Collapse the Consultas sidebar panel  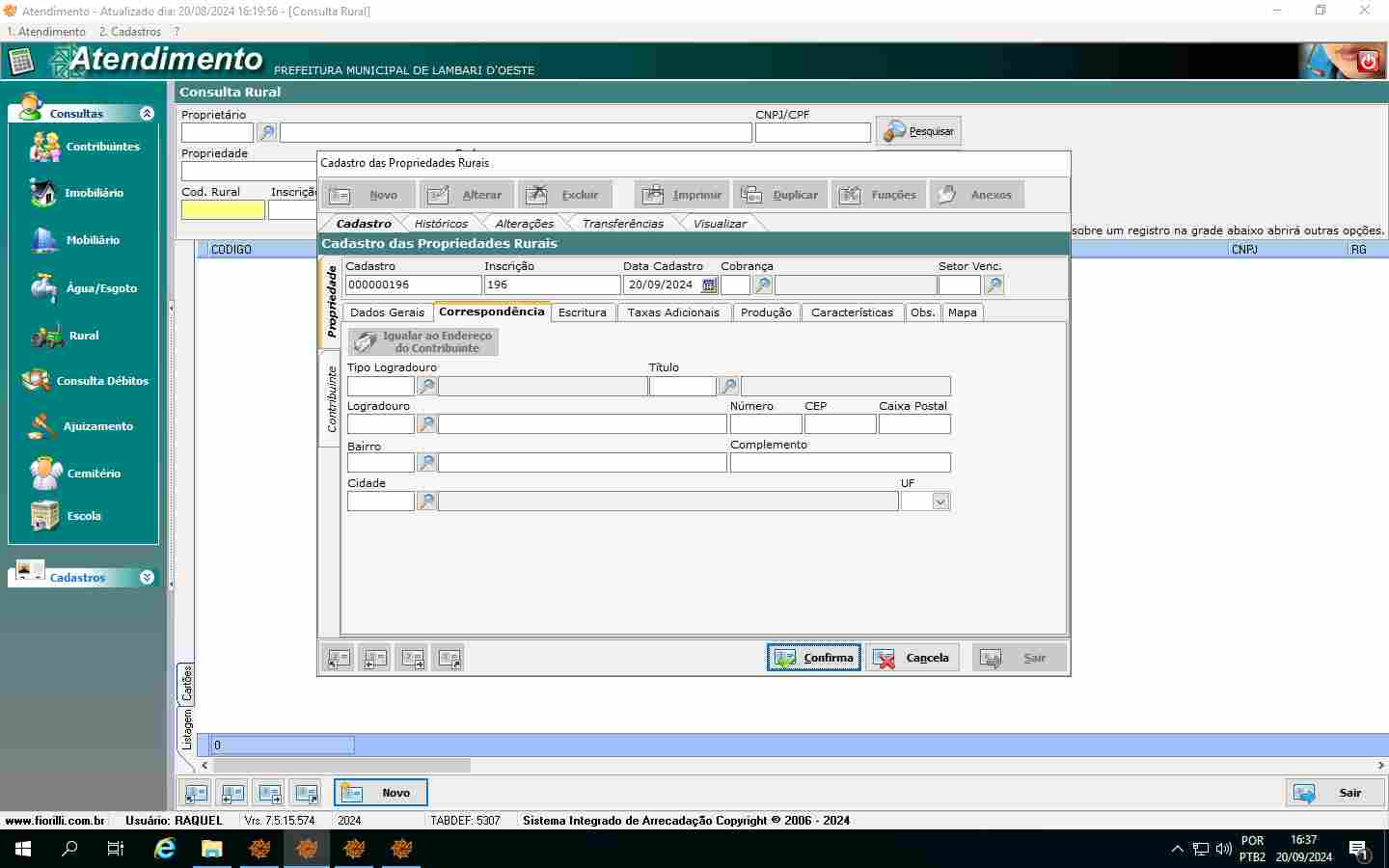(x=147, y=114)
